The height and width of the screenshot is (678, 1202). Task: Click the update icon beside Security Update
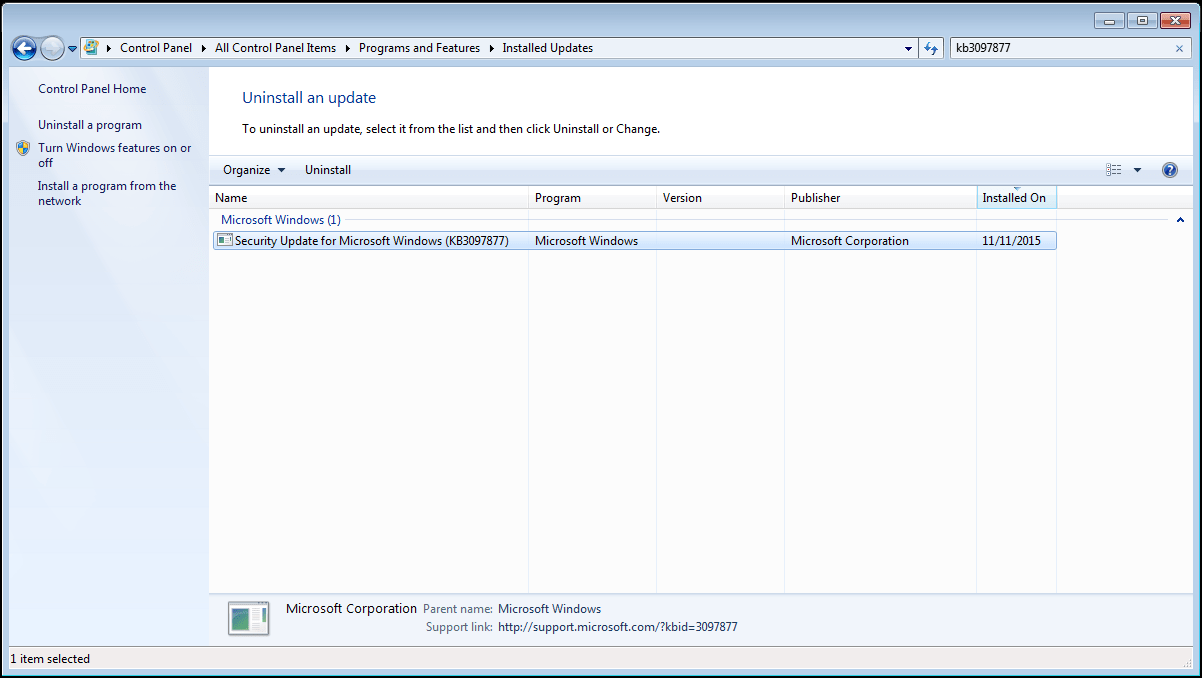coord(225,241)
